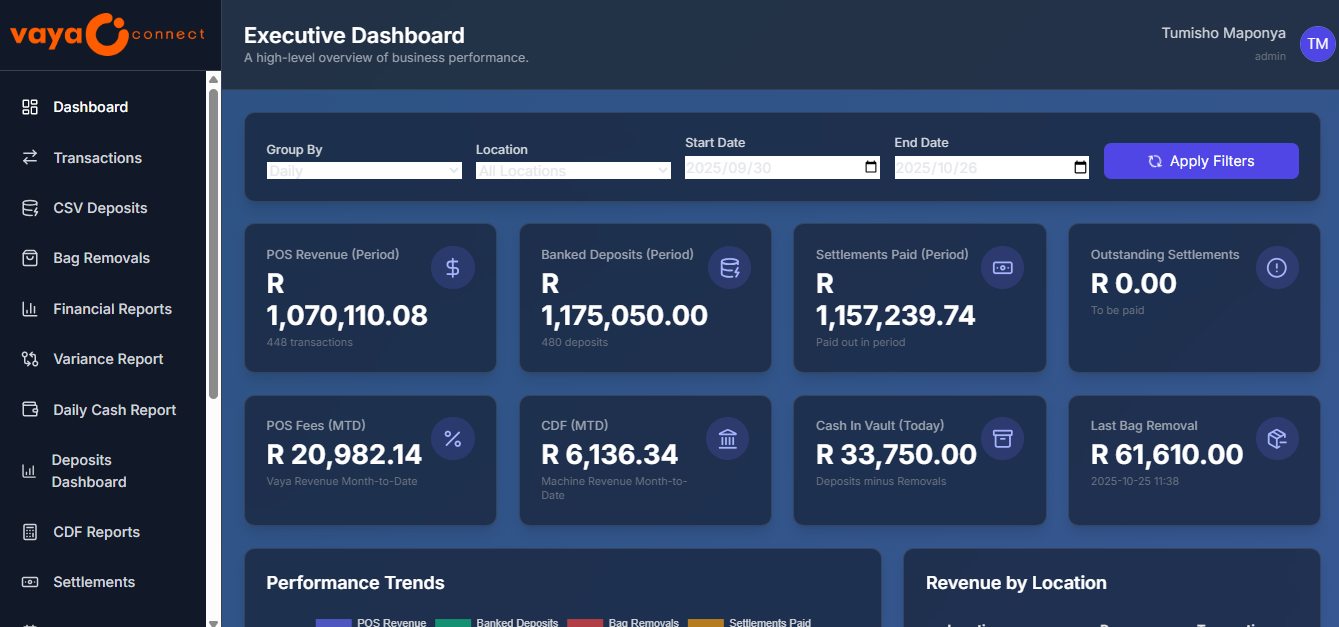Click the Transactions arrows icon
Screen dimensions: 1339x627
point(28,157)
